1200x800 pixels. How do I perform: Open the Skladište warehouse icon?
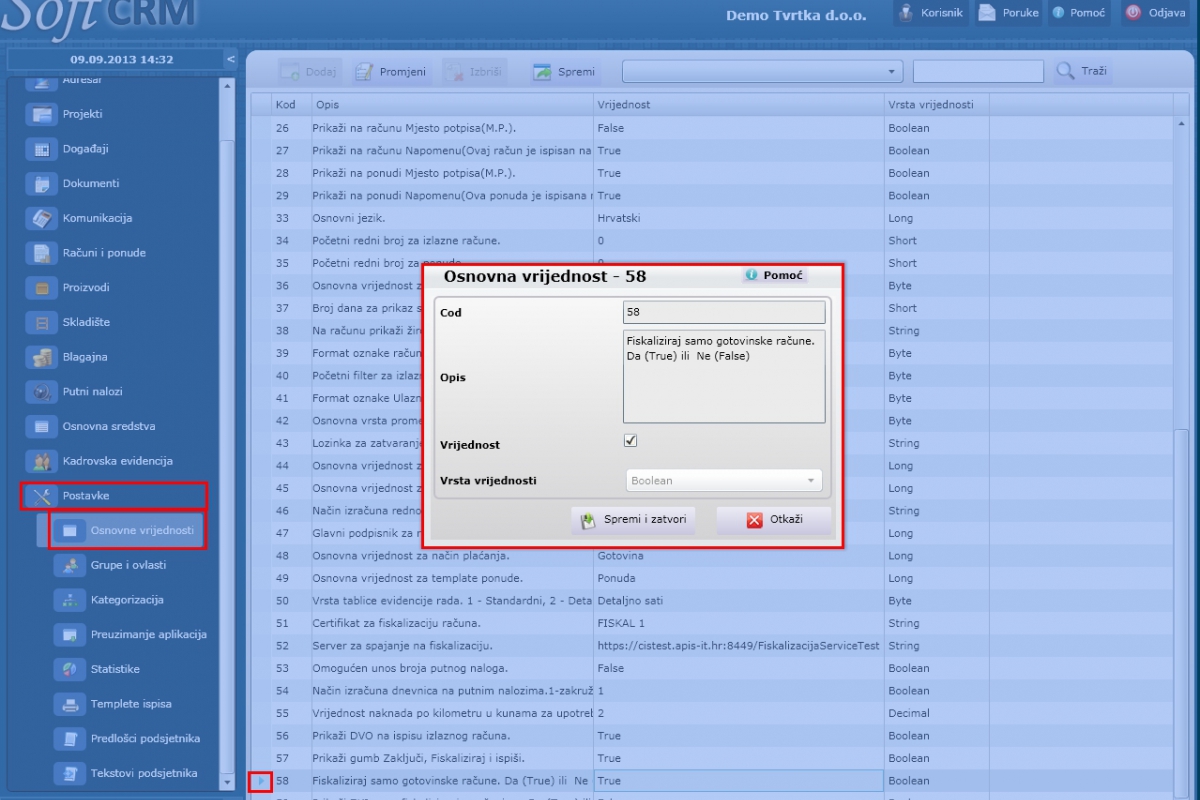(42, 322)
